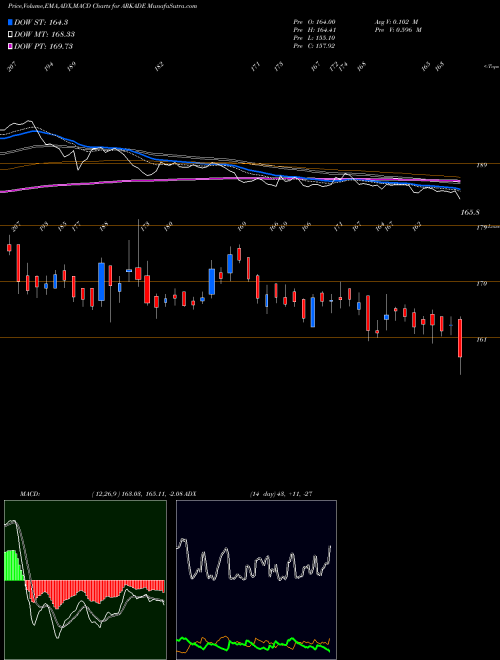Click the 'Pre O: 164.00' value
Screen dimensions: 500x660
pos(314,22)
